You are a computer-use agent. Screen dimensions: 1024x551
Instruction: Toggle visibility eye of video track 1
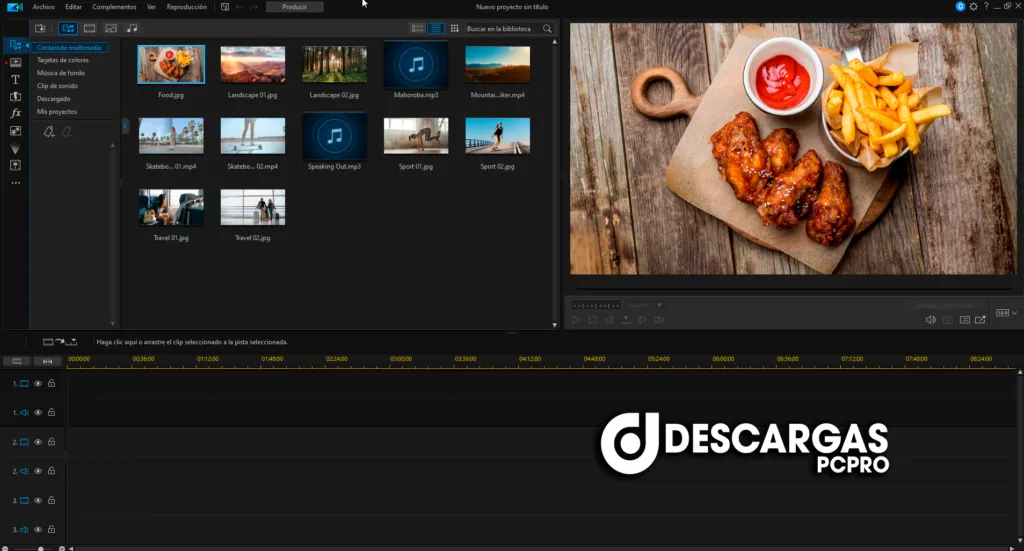(38, 383)
